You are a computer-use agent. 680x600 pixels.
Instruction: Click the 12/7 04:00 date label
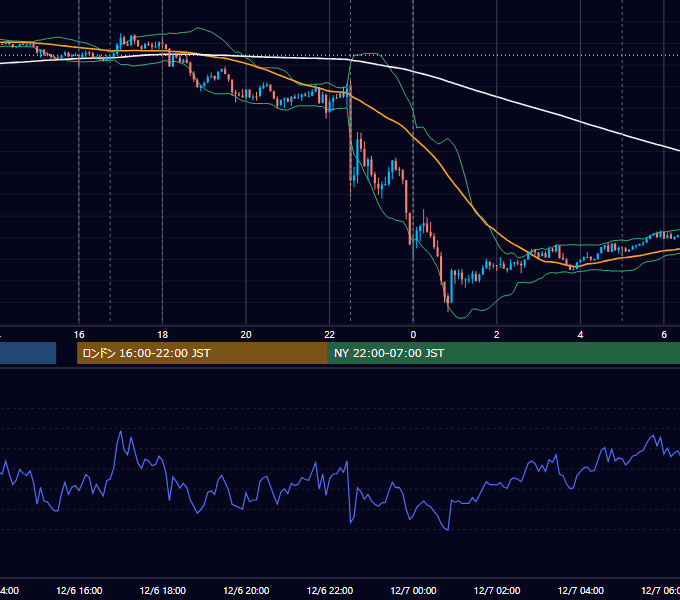point(581,591)
